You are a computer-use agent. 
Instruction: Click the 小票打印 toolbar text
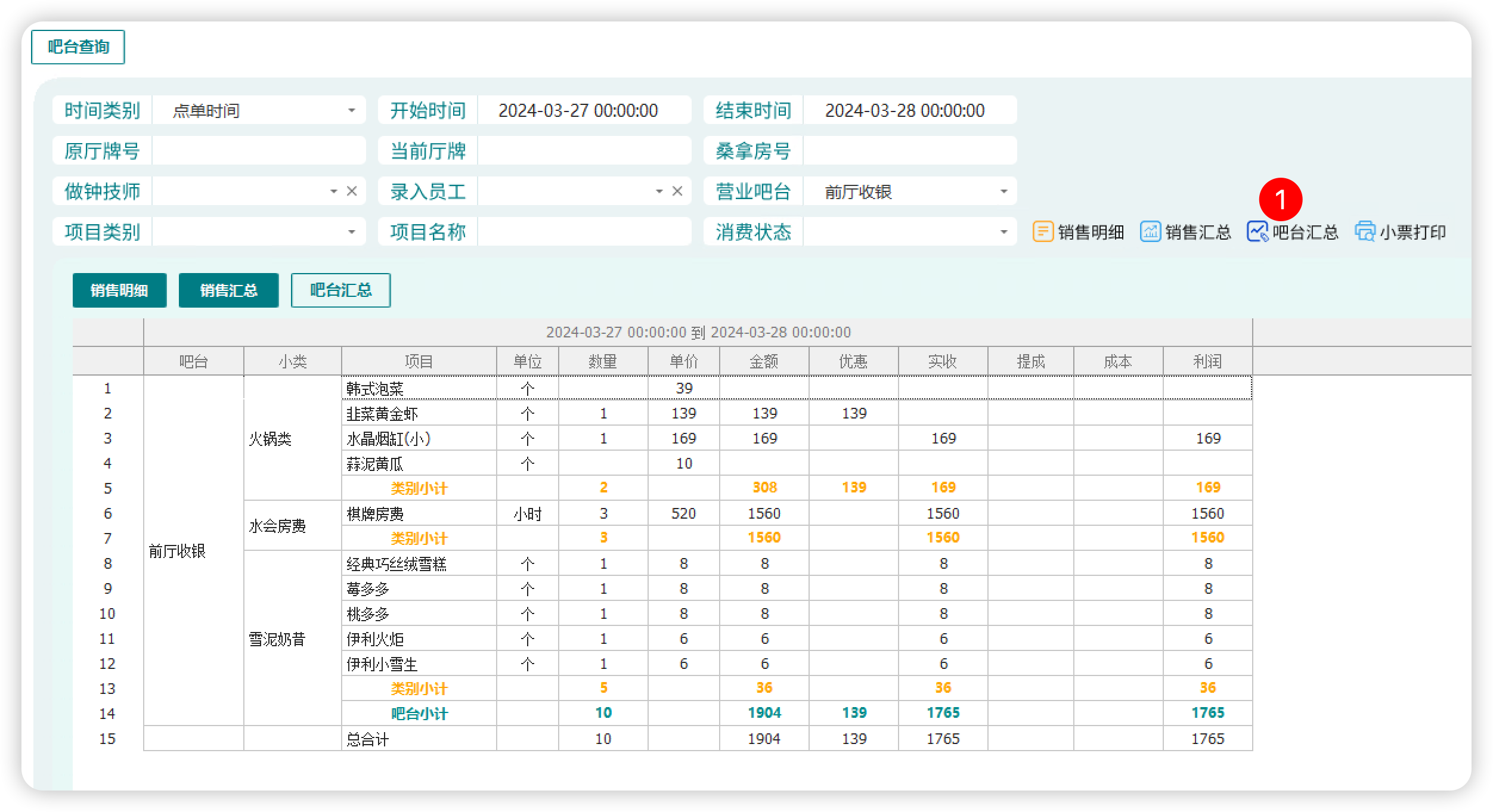point(1413,232)
